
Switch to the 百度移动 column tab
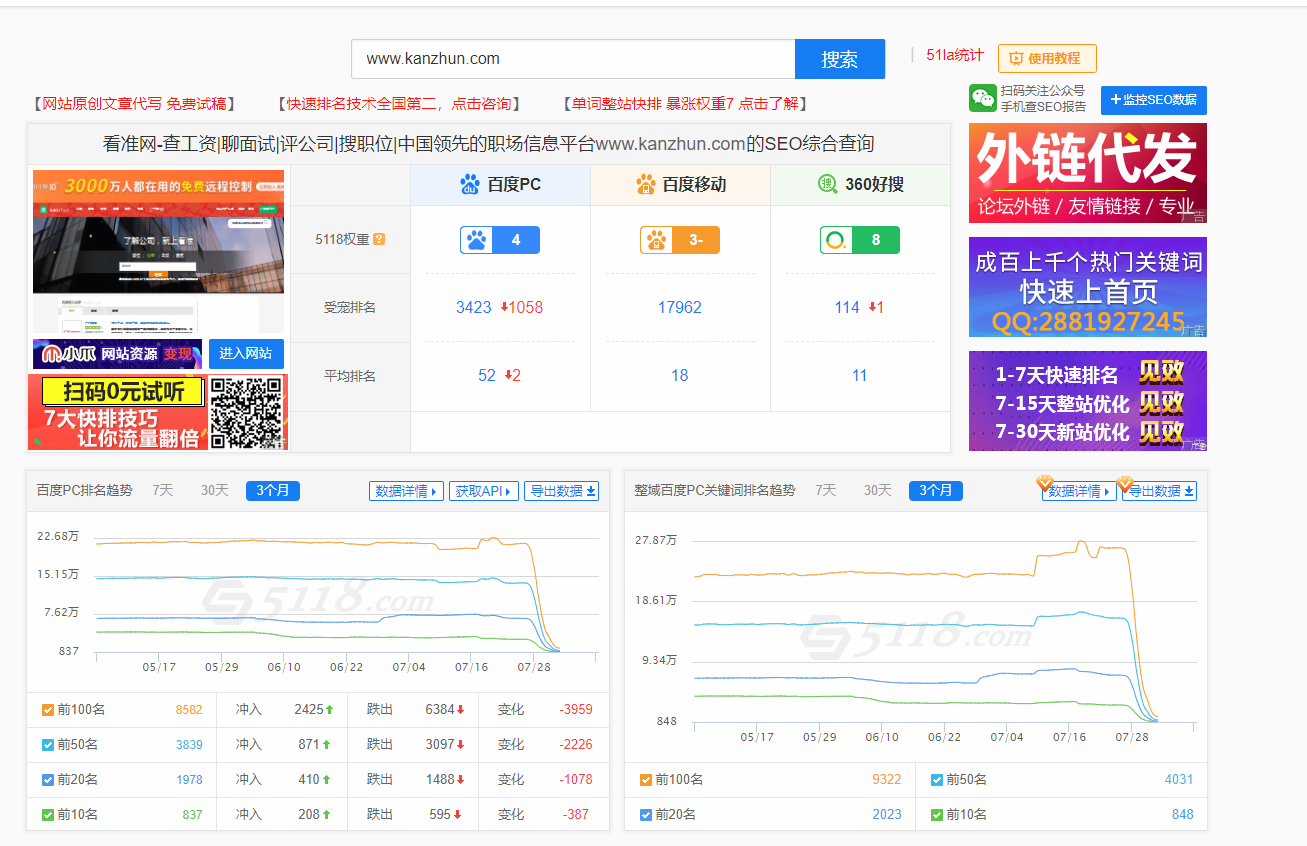[x=680, y=185]
